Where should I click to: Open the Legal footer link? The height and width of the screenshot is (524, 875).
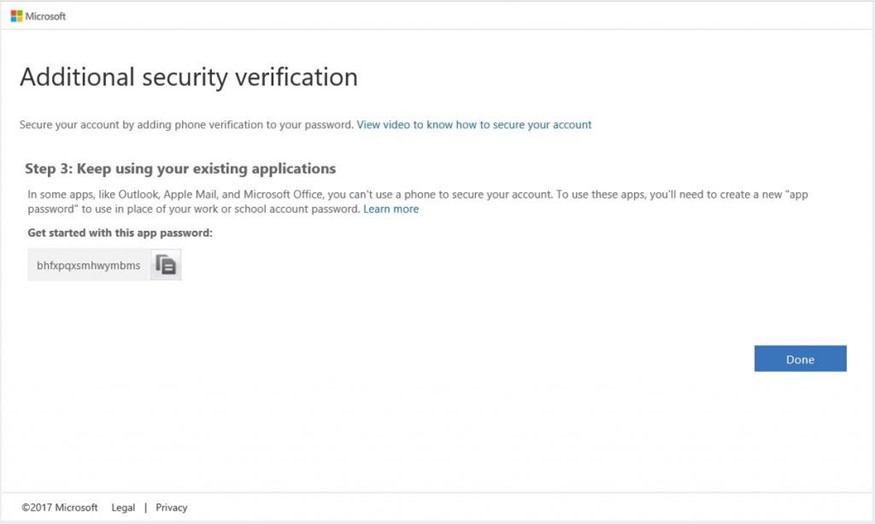click(123, 507)
